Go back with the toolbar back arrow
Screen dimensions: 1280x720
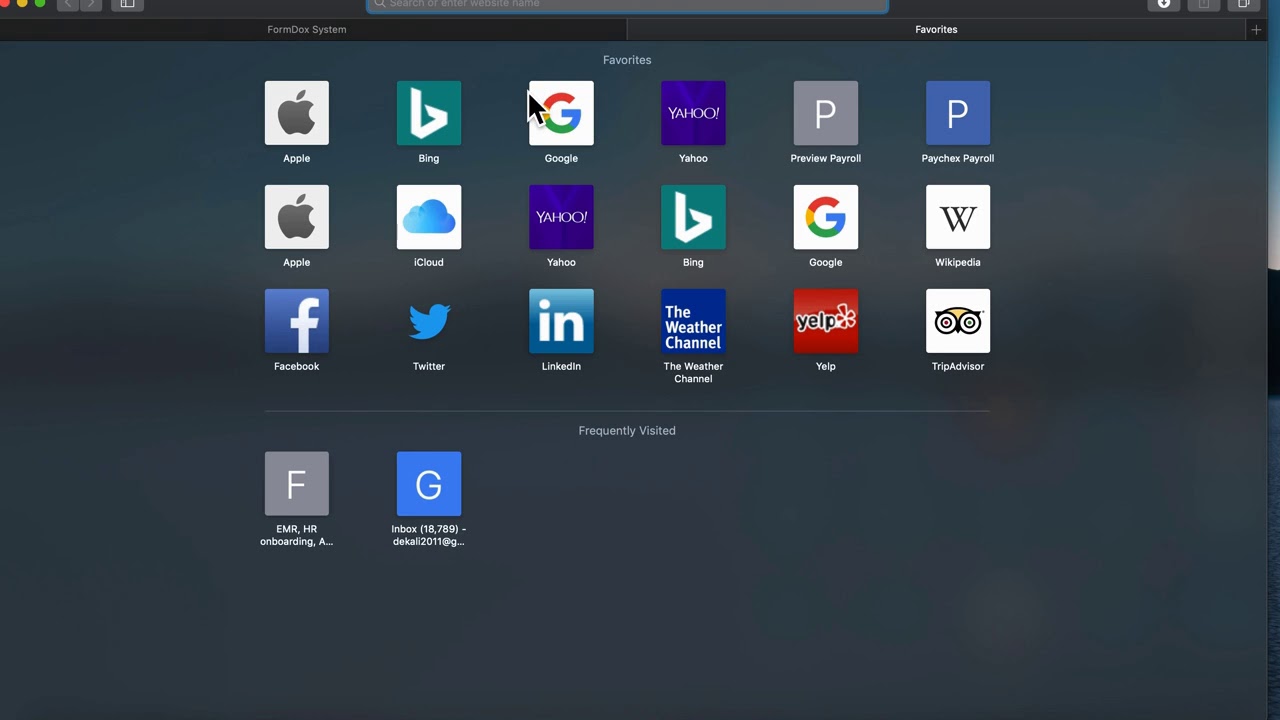coord(68,4)
